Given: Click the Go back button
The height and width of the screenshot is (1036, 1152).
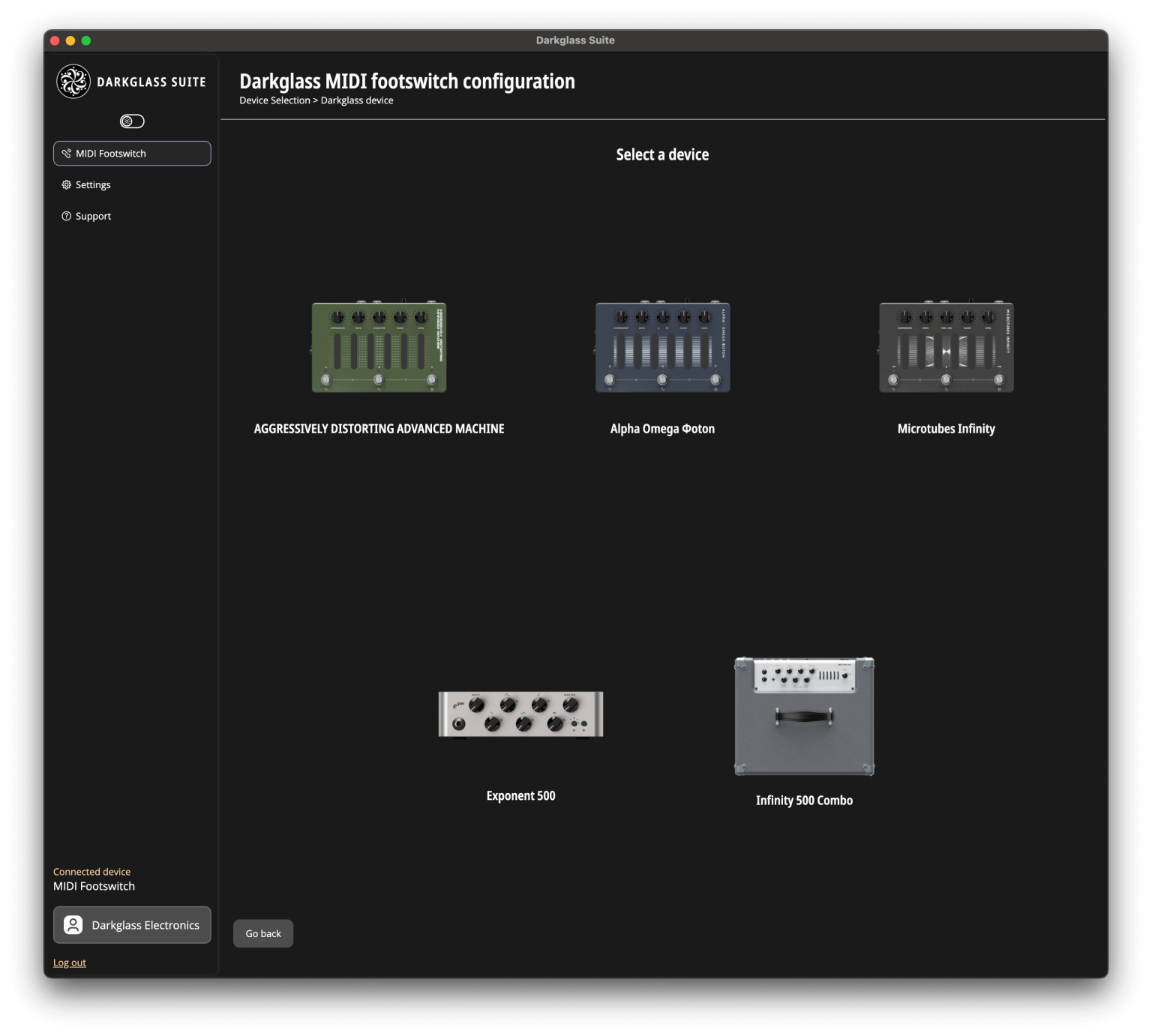Looking at the screenshot, I should click(x=263, y=934).
